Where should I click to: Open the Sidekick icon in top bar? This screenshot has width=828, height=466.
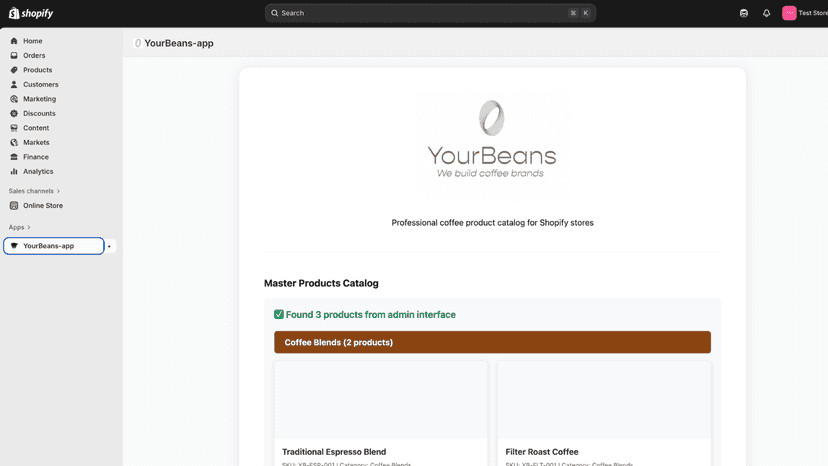click(x=744, y=13)
